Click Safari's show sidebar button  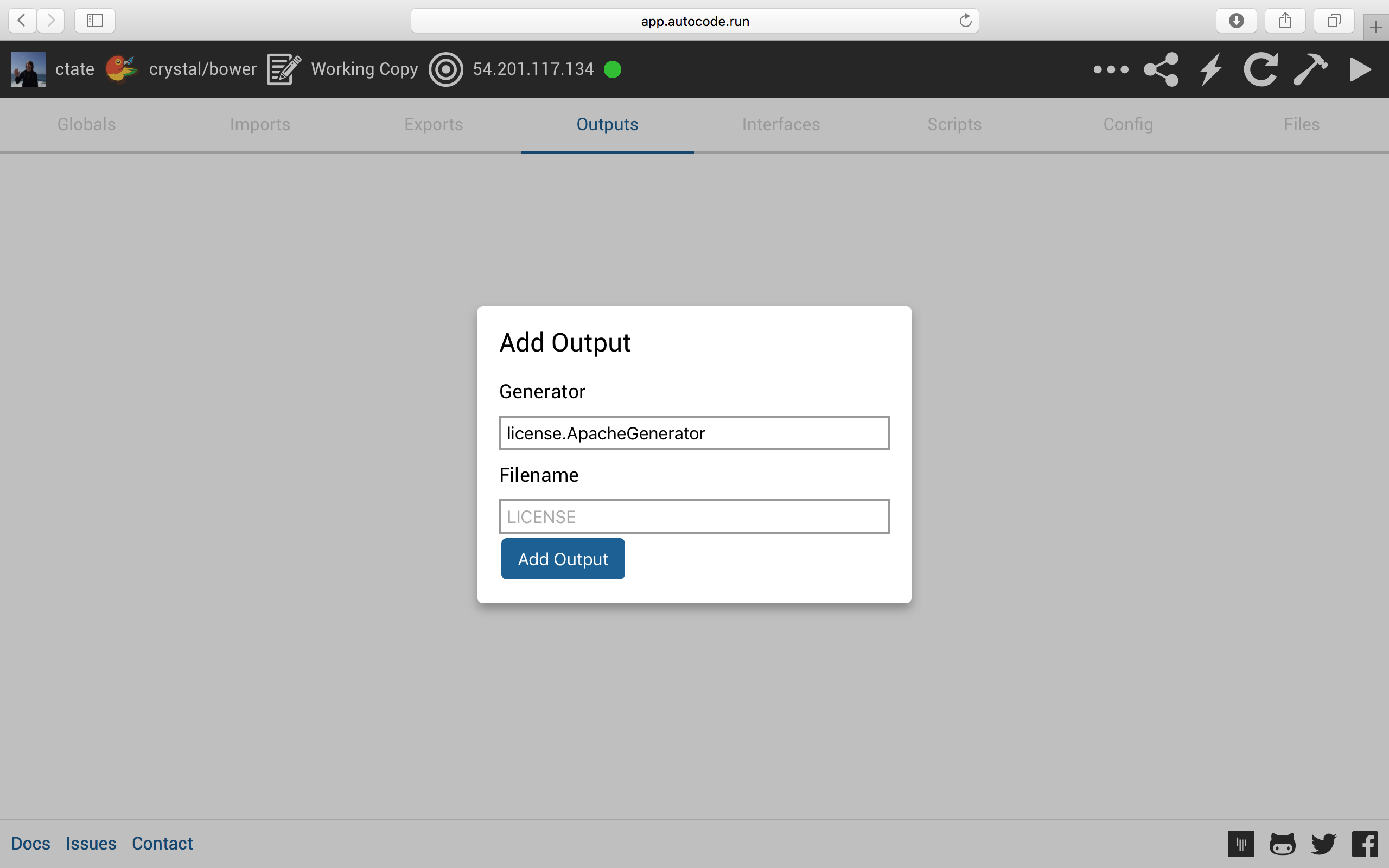(x=95, y=21)
